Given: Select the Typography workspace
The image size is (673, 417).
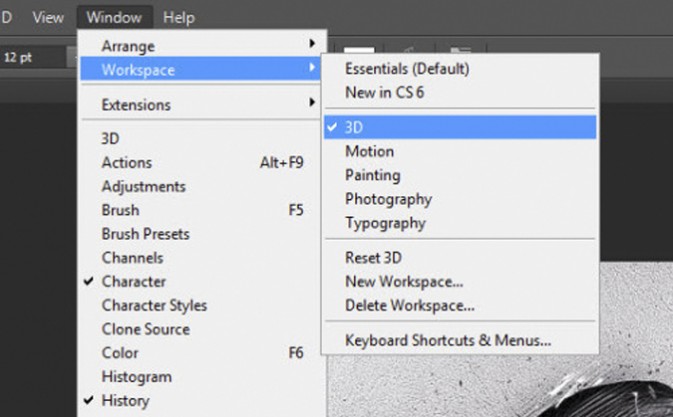Looking at the screenshot, I should (385, 223).
